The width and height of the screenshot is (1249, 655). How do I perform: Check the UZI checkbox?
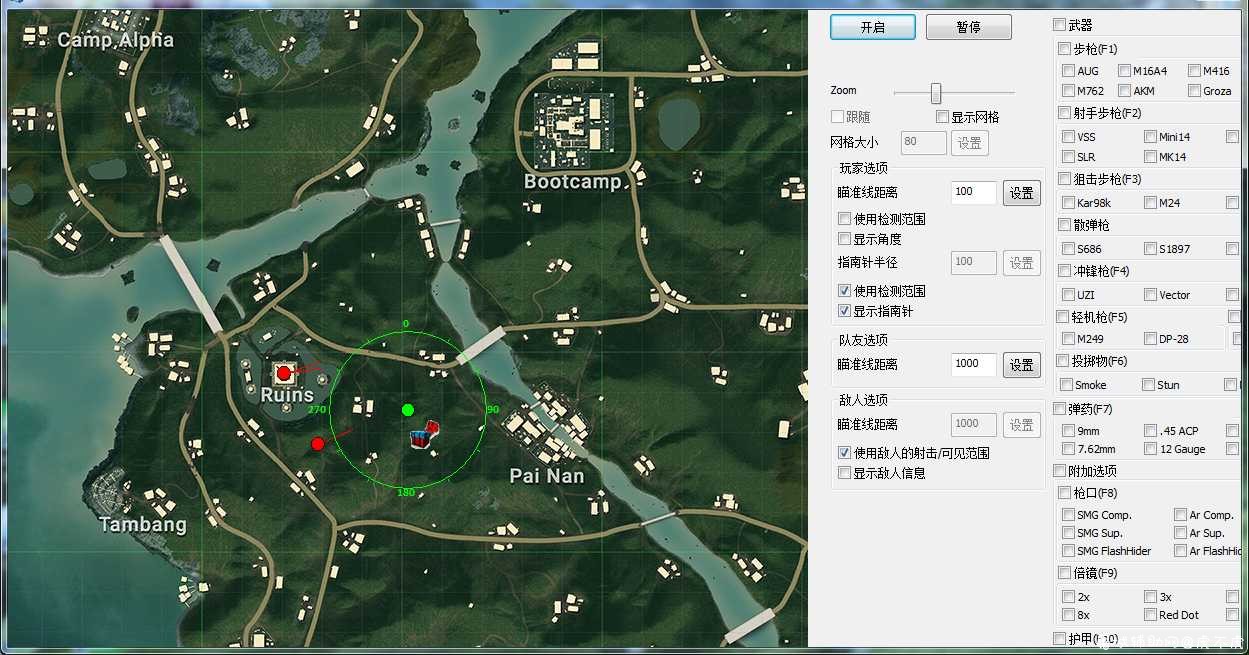1068,295
